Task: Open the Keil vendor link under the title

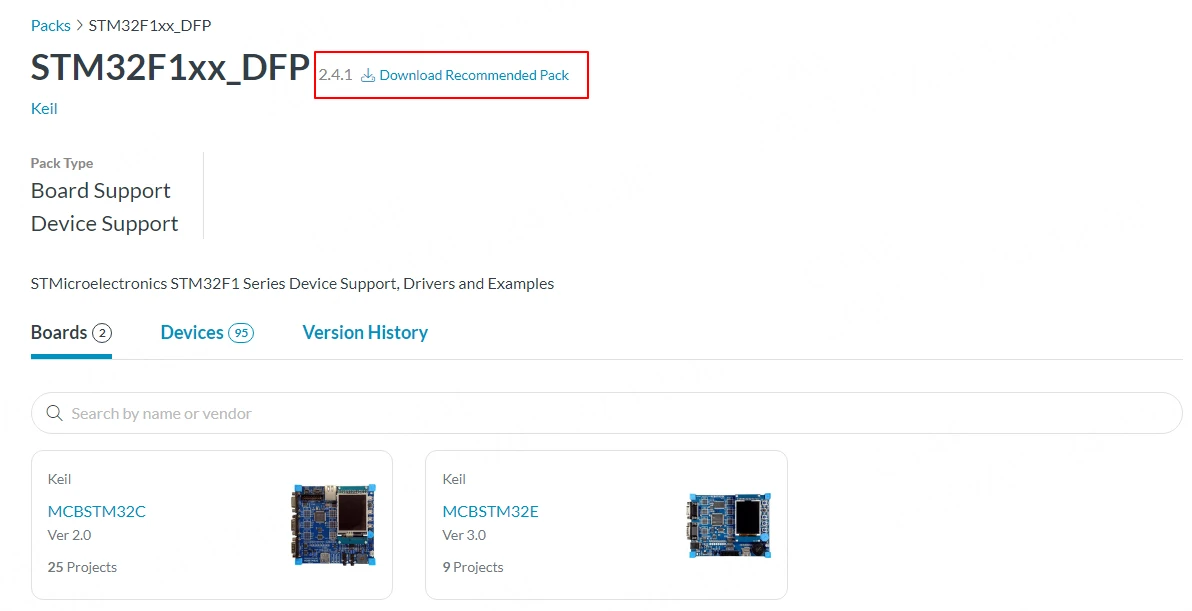Action: (44, 108)
